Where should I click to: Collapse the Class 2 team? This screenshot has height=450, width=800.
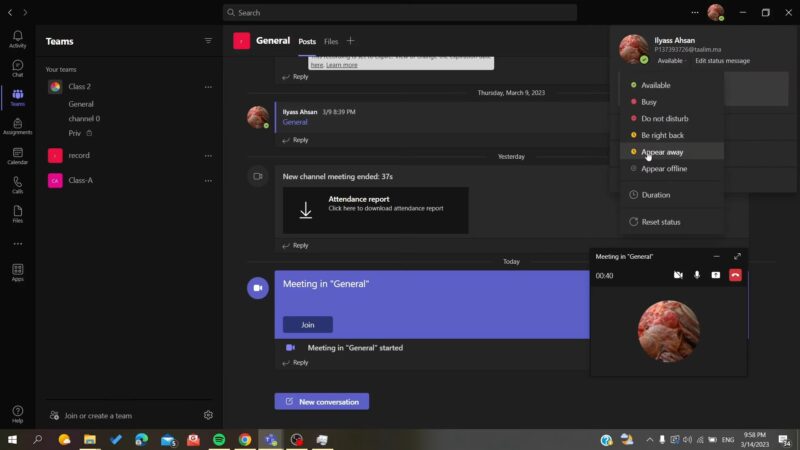[x=80, y=87]
